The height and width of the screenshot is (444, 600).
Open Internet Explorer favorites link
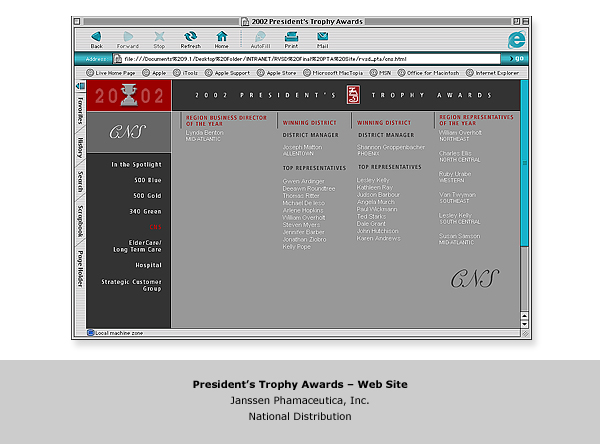(492, 73)
